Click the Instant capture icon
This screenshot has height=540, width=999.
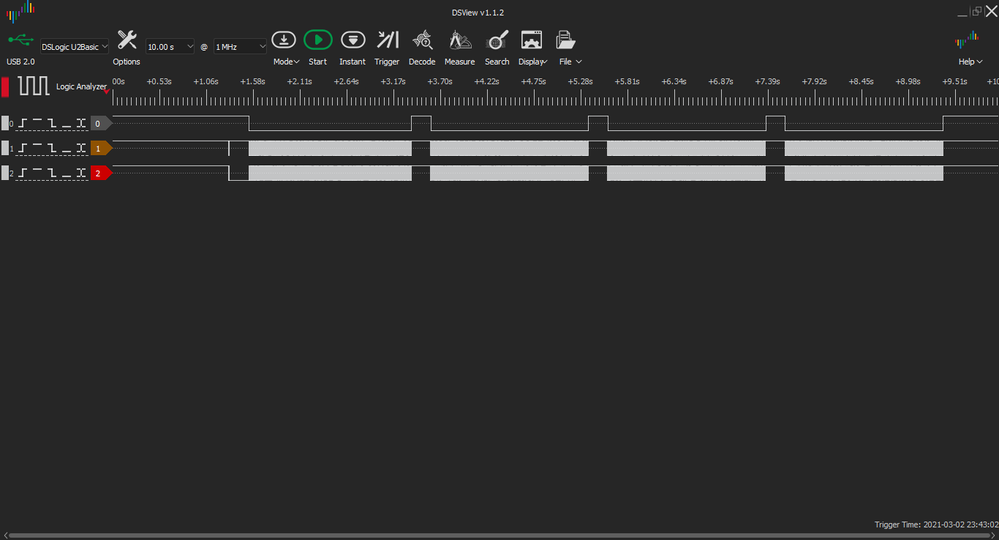click(x=352, y=40)
